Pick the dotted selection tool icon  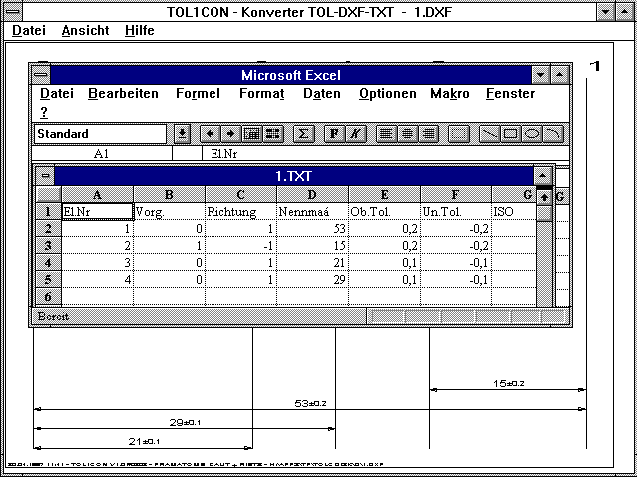click(x=459, y=134)
